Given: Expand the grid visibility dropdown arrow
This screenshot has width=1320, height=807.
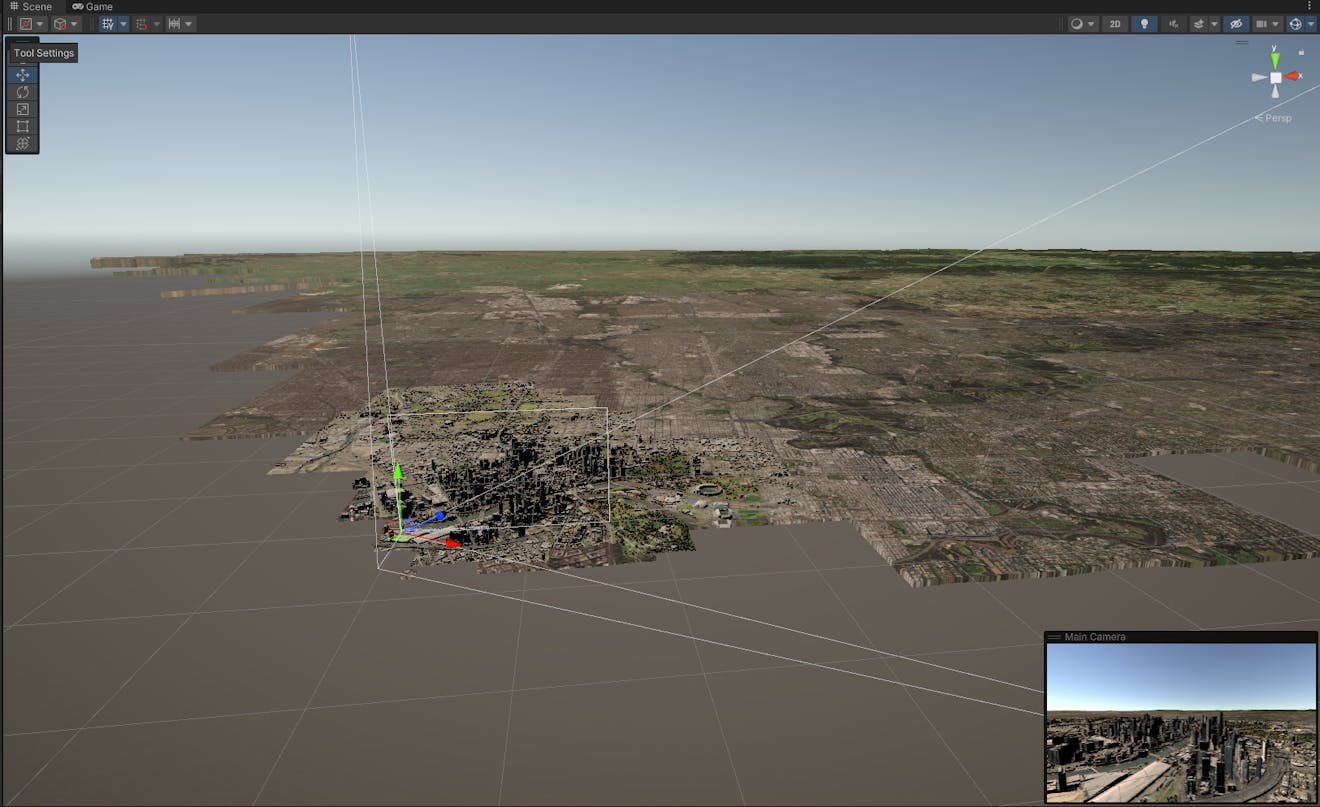Looking at the screenshot, I should point(123,24).
